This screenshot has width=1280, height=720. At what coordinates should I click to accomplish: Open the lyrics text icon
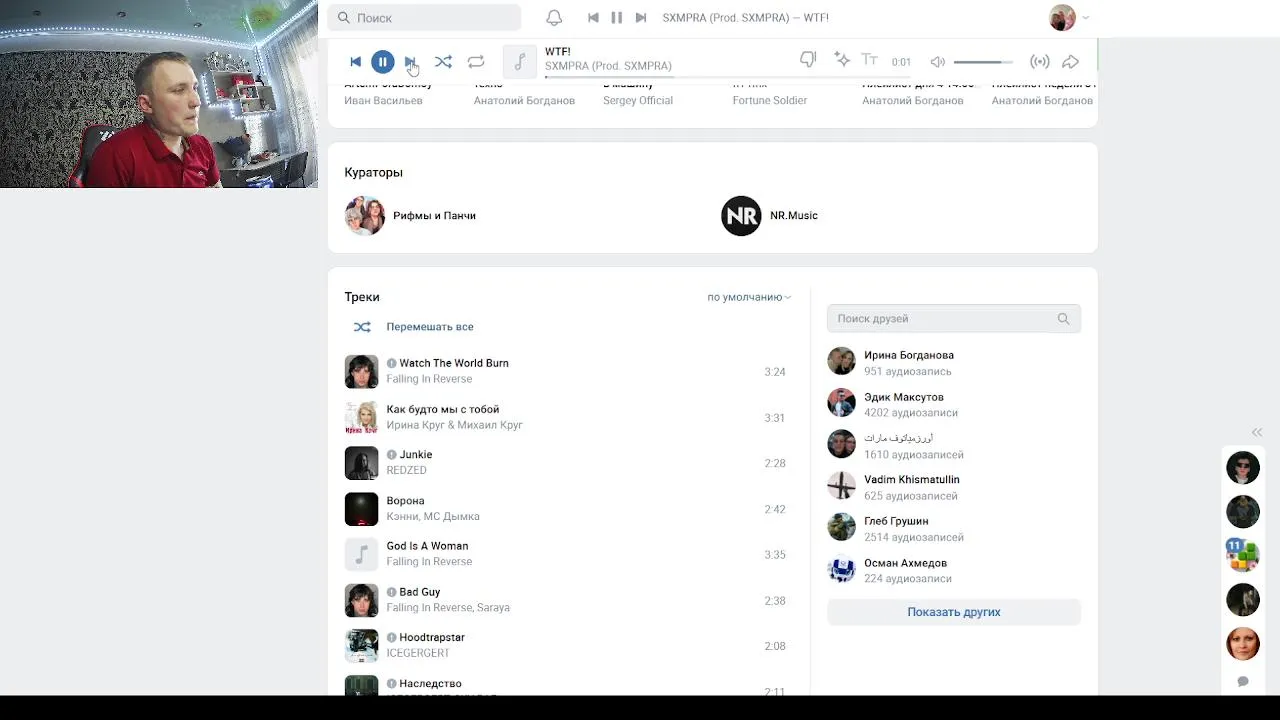pyautogui.click(x=869, y=60)
